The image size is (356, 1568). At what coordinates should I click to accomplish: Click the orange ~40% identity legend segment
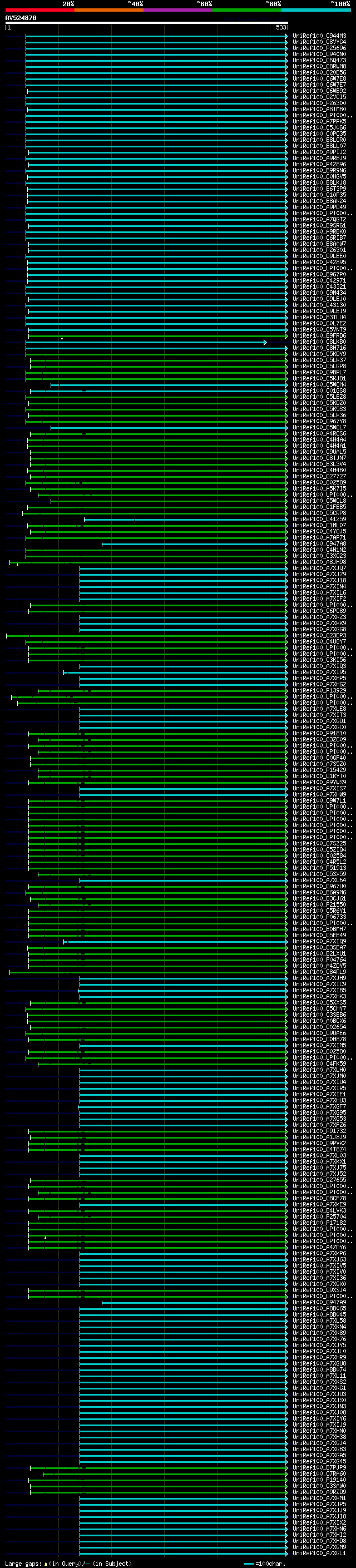click(x=109, y=10)
